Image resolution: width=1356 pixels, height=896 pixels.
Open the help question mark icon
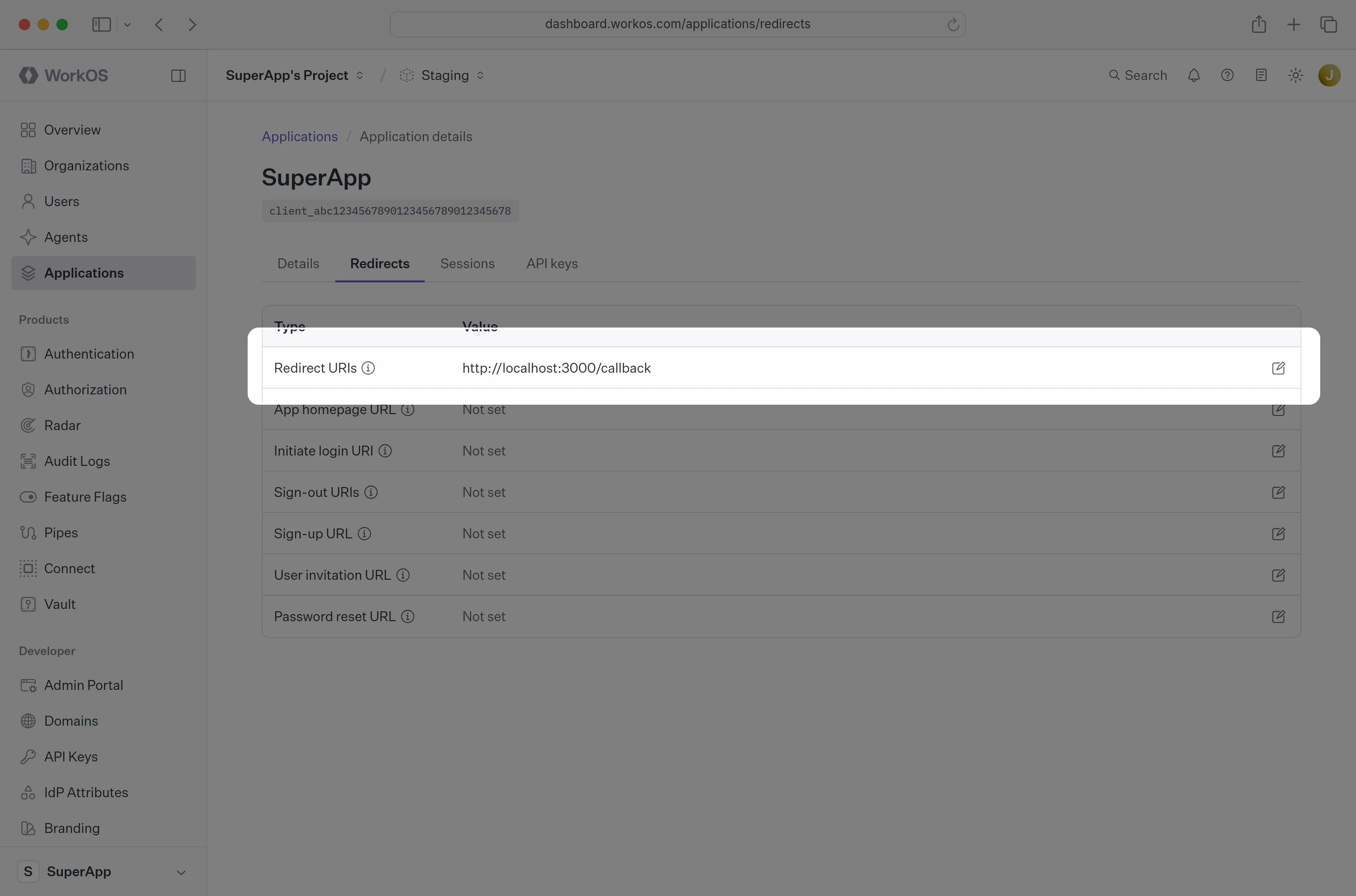[x=1227, y=75]
